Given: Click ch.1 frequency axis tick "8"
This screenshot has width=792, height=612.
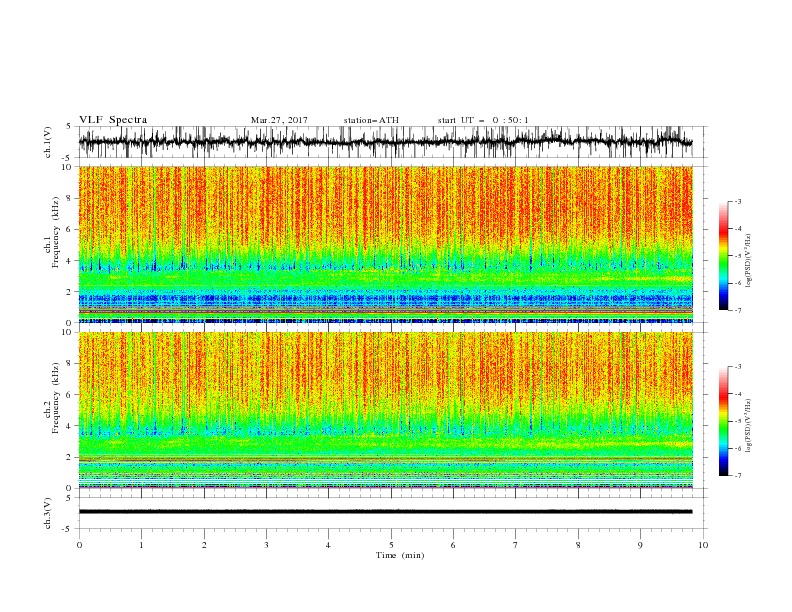Looking at the screenshot, I should coord(70,198).
